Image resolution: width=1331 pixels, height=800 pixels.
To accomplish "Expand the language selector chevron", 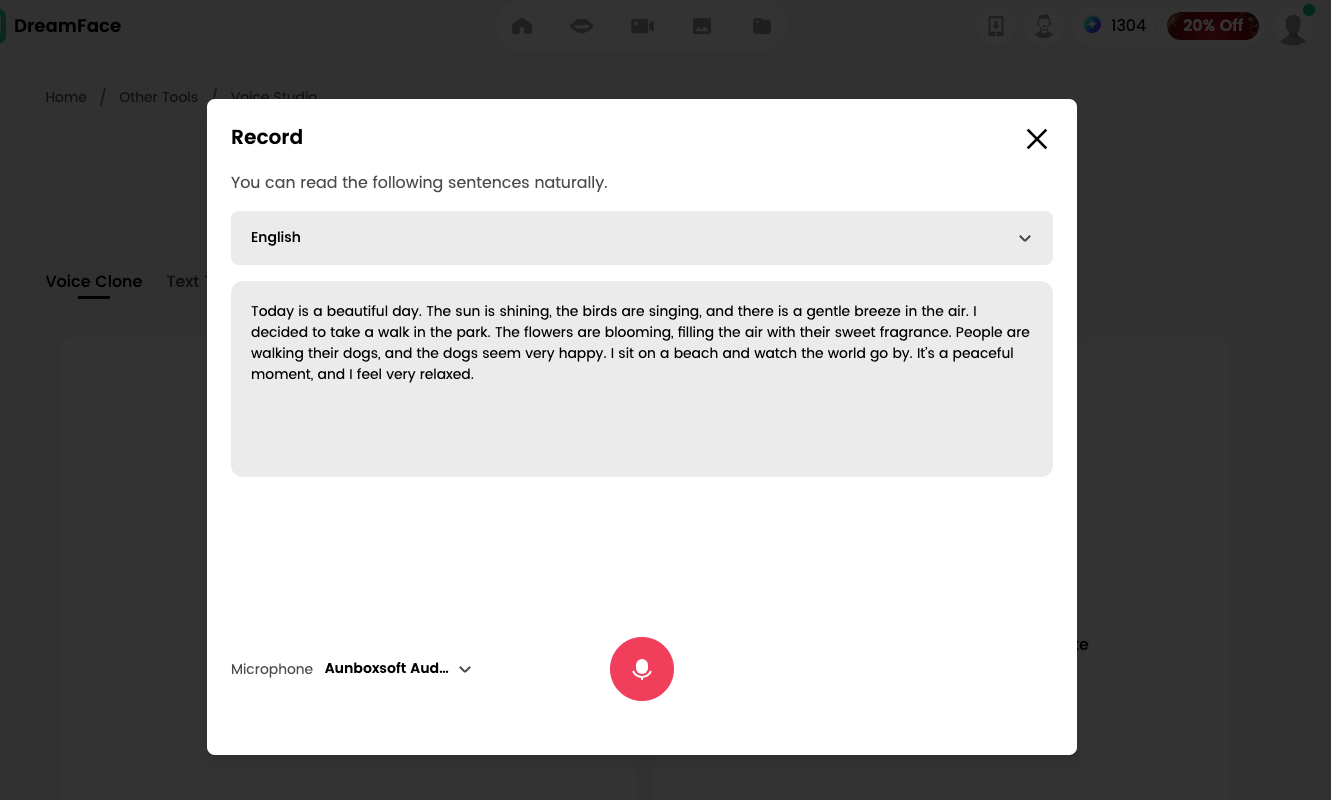I will pos(1025,238).
